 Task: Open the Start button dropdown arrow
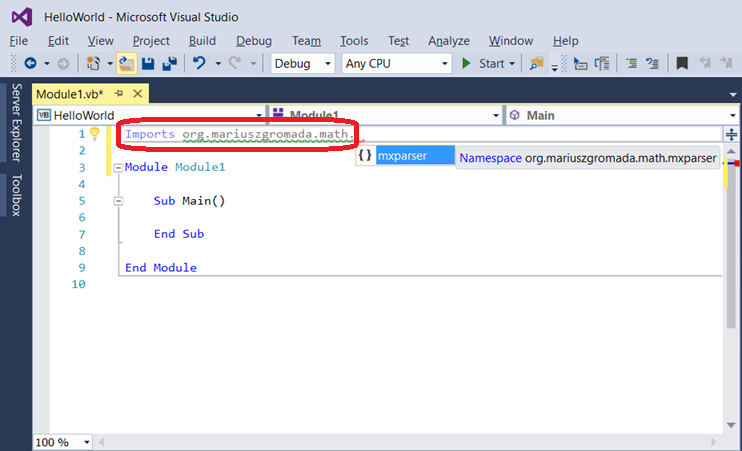512,63
